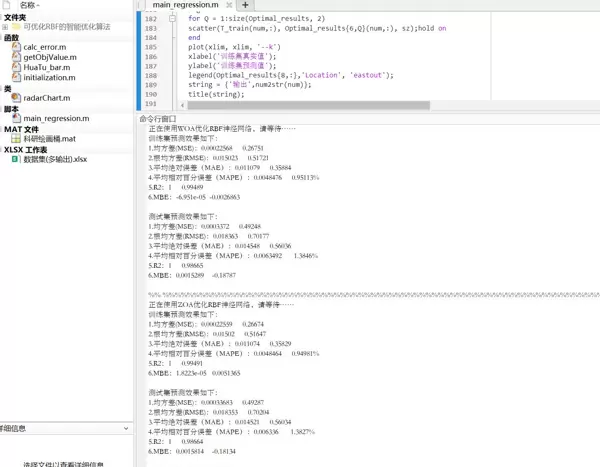
Task: Click the 数据集(多输出).xlsx spreadsheet icon
Action: tap(16, 159)
